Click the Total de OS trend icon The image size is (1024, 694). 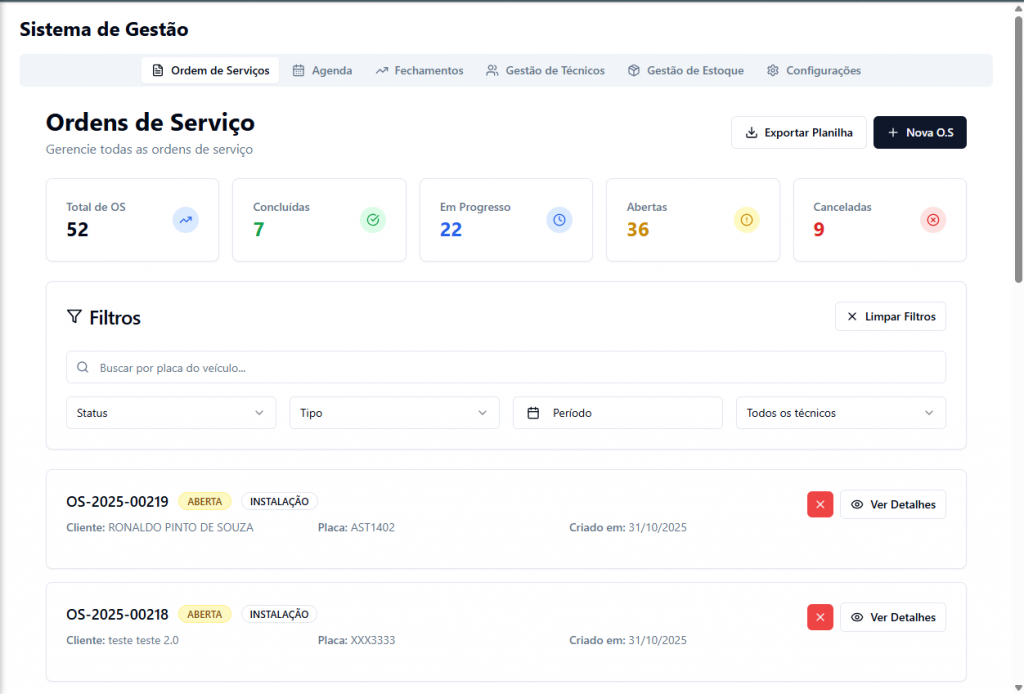[185, 220]
